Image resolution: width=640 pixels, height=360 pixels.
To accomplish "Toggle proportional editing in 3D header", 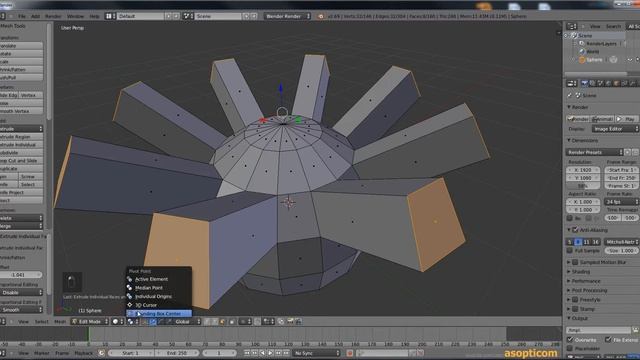I will (x=245, y=322).
